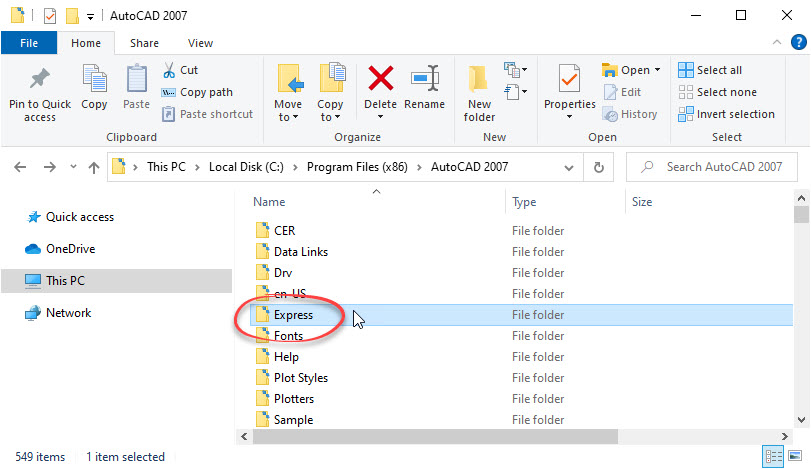Refresh the current folder view
The image size is (811, 469).
pyautogui.click(x=598, y=167)
